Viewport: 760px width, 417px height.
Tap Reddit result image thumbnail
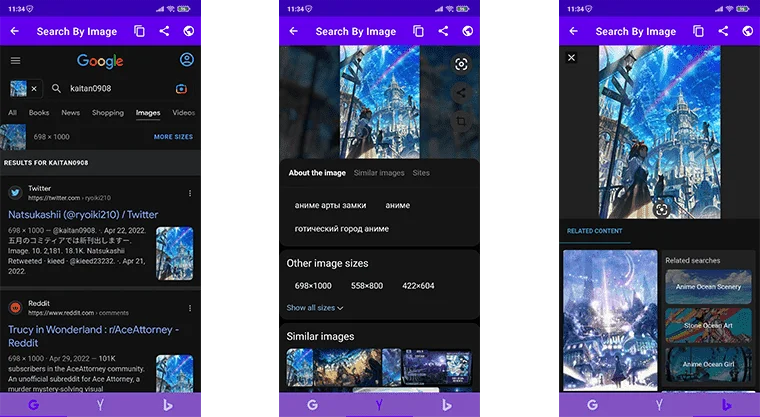174,373
